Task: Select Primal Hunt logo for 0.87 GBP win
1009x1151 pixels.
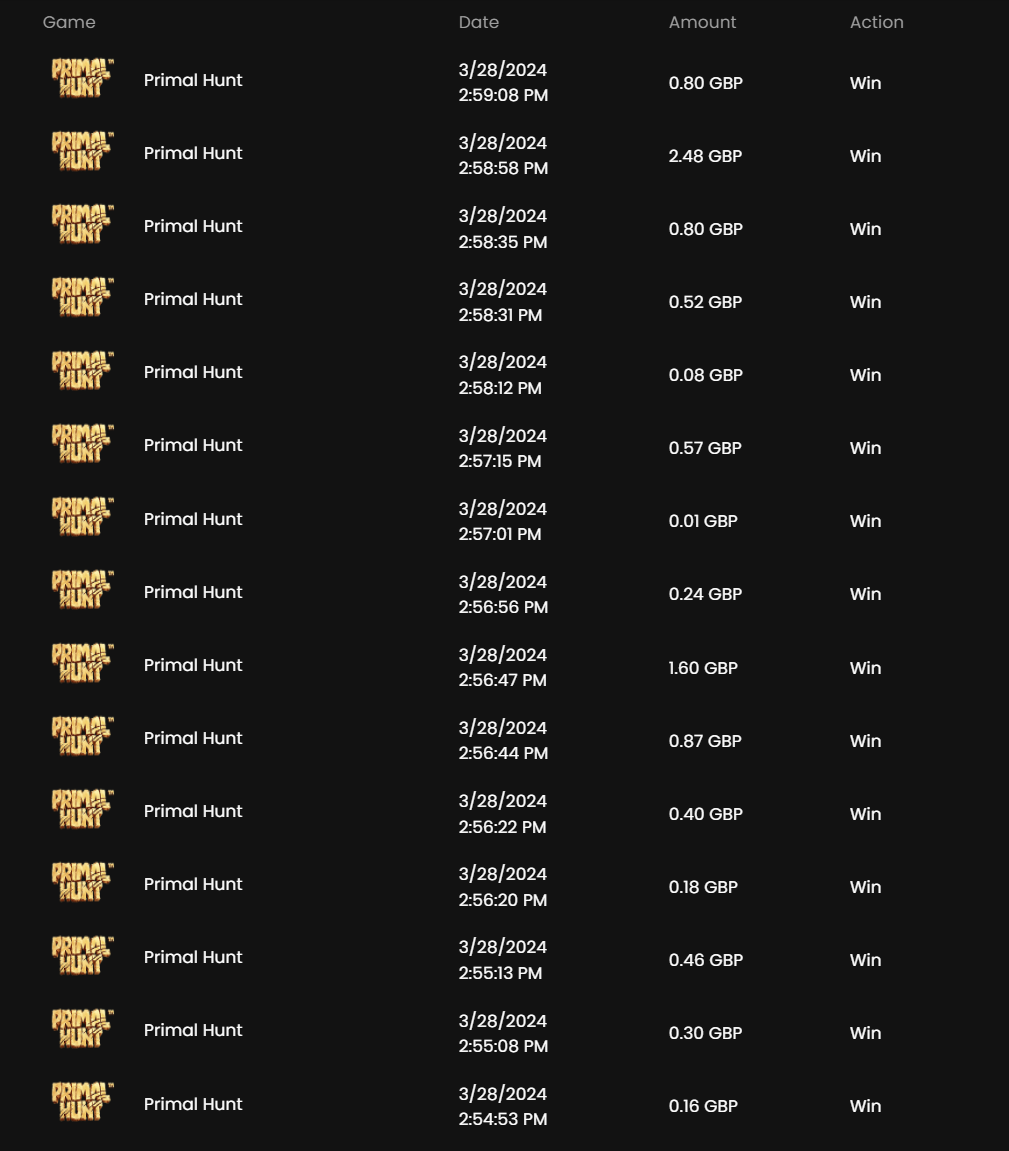Action: [82, 739]
